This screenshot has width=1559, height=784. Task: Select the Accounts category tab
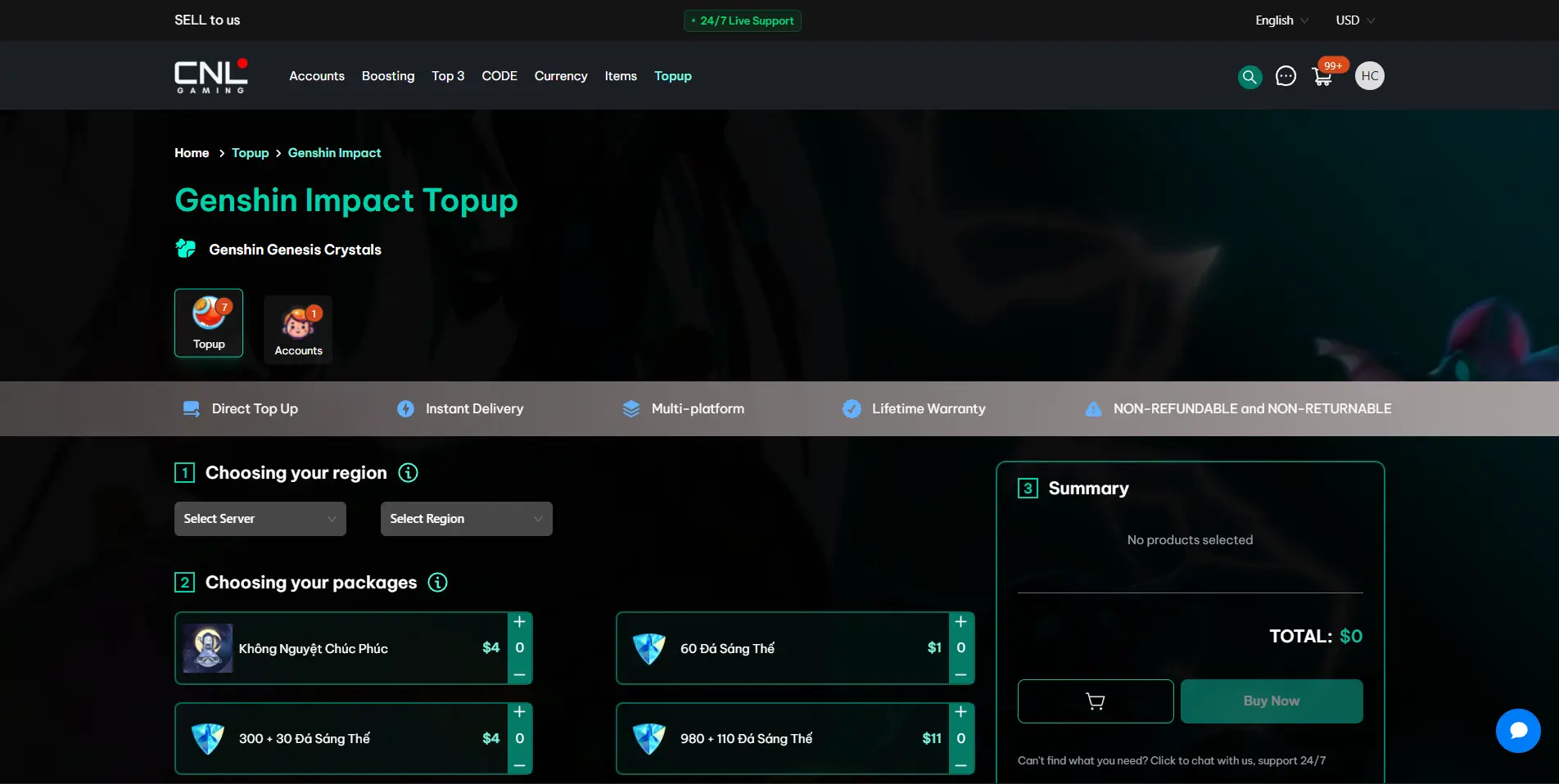coord(298,330)
